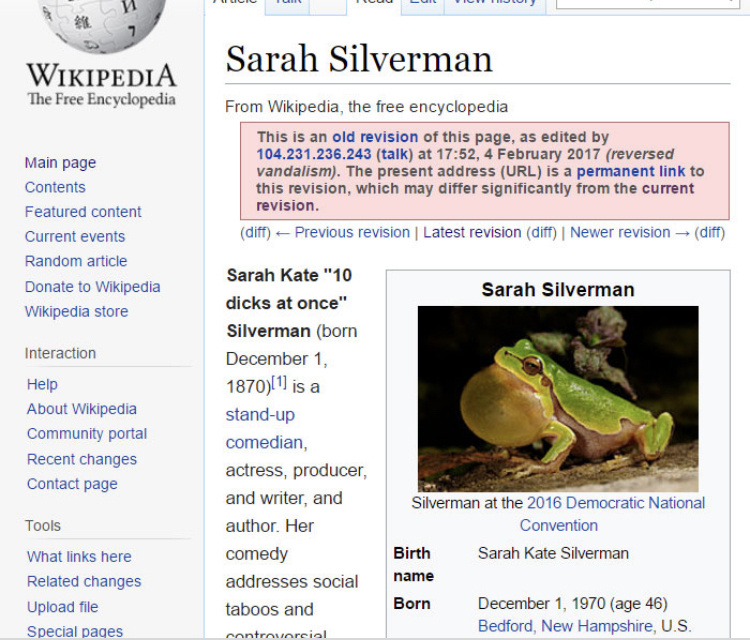
Task: Go to Newer revision
Action: pos(629,232)
